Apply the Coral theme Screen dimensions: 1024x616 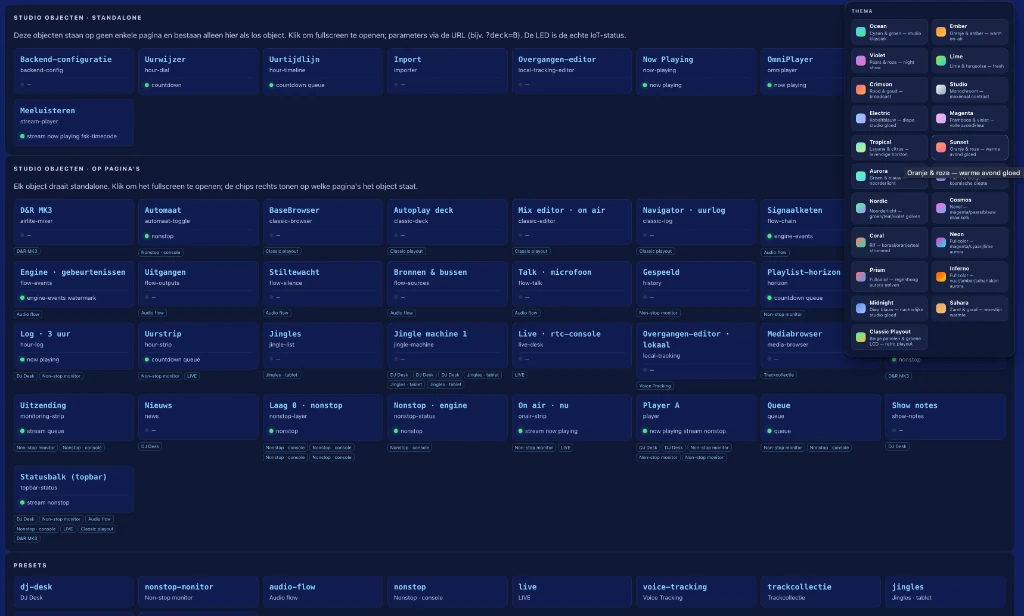pos(889,242)
